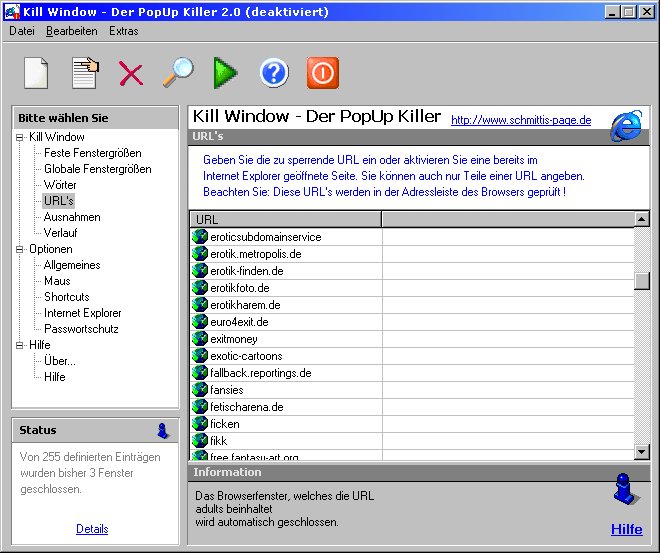Screen dimensions: 660x553
Task: Click the red power button icon
Action: [x=323, y=73]
